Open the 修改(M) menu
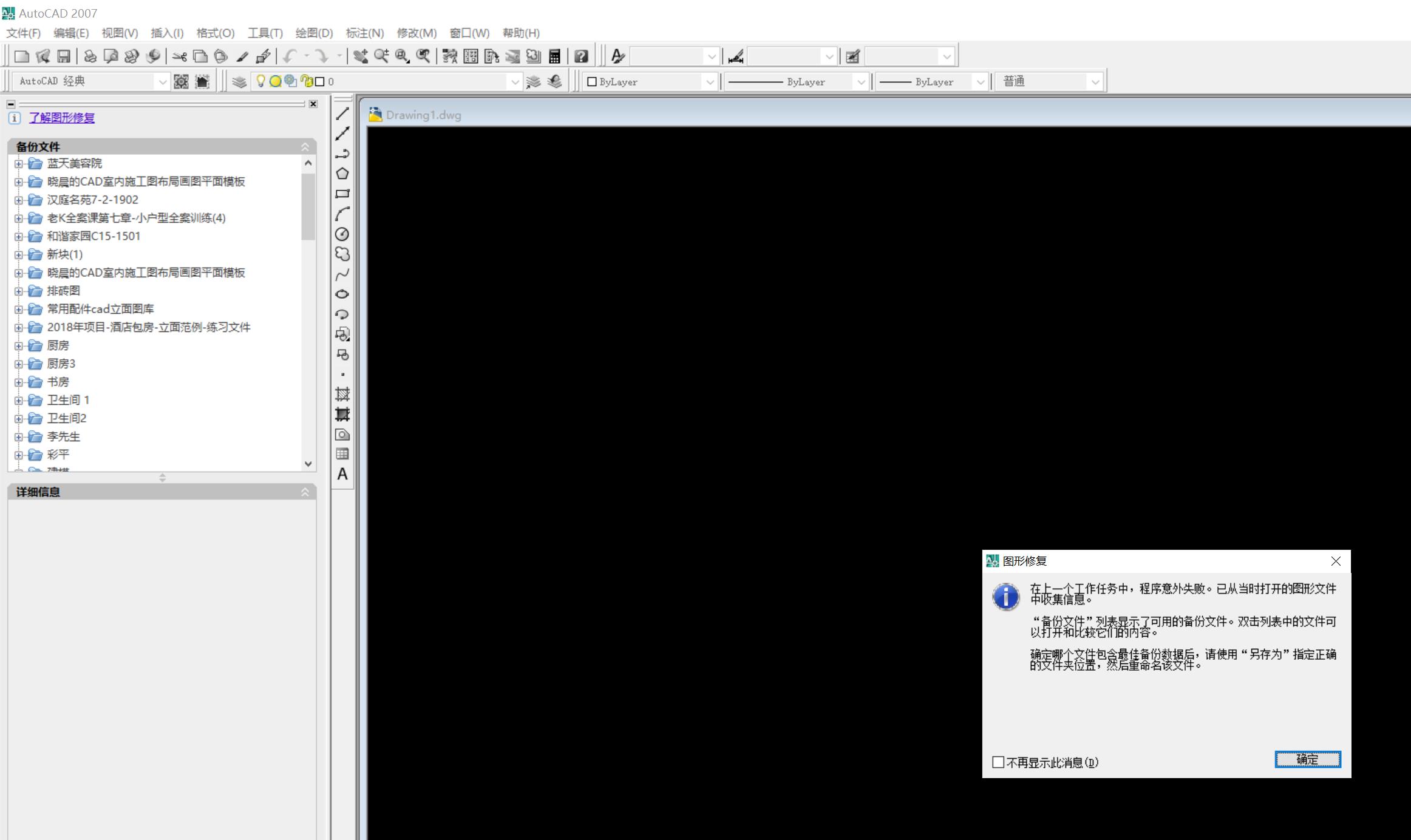This screenshot has height=840, width=1411. pyautogui.click(x=416, y=33)
